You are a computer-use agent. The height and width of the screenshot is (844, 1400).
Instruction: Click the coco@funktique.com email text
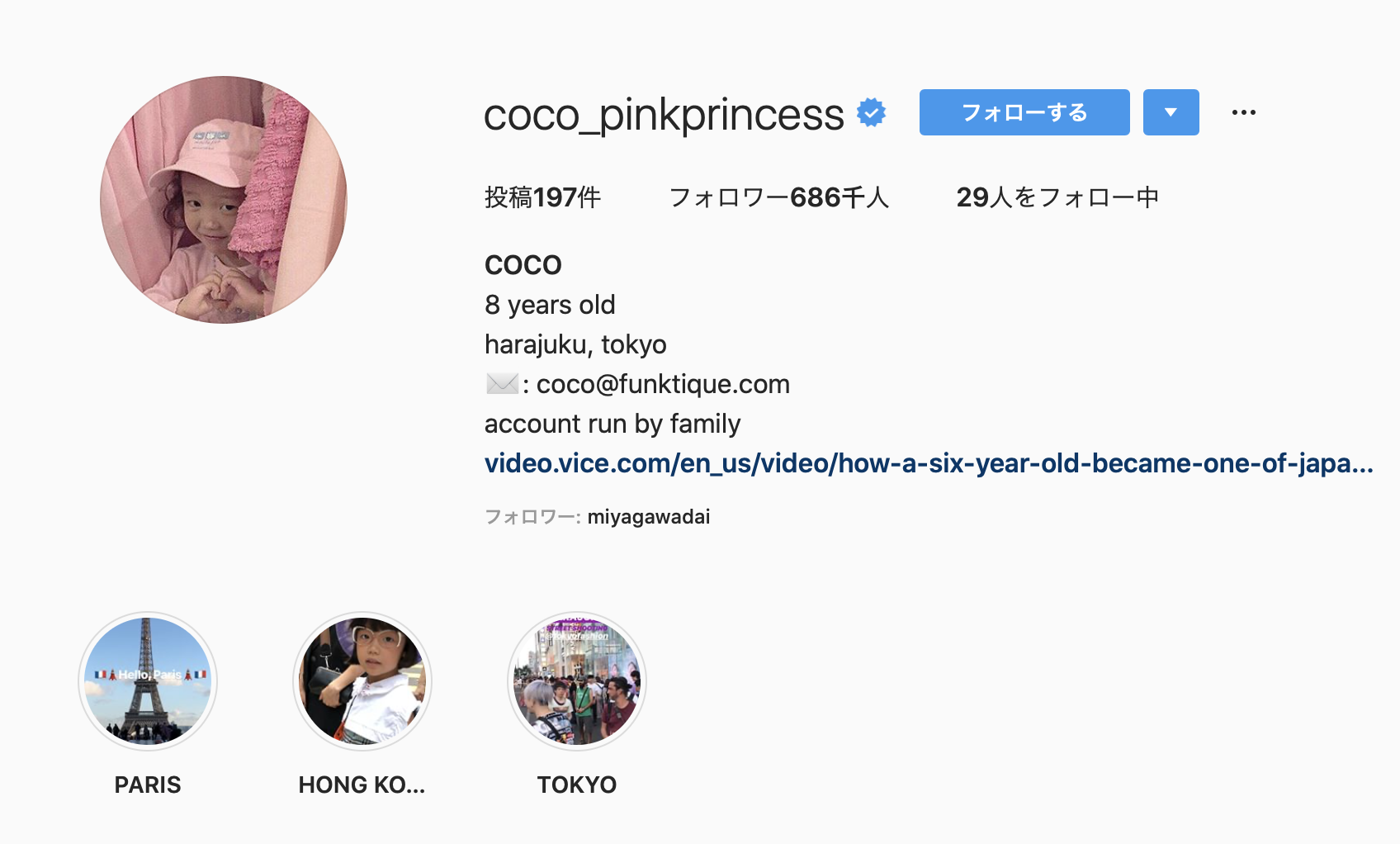click(663, 384)
